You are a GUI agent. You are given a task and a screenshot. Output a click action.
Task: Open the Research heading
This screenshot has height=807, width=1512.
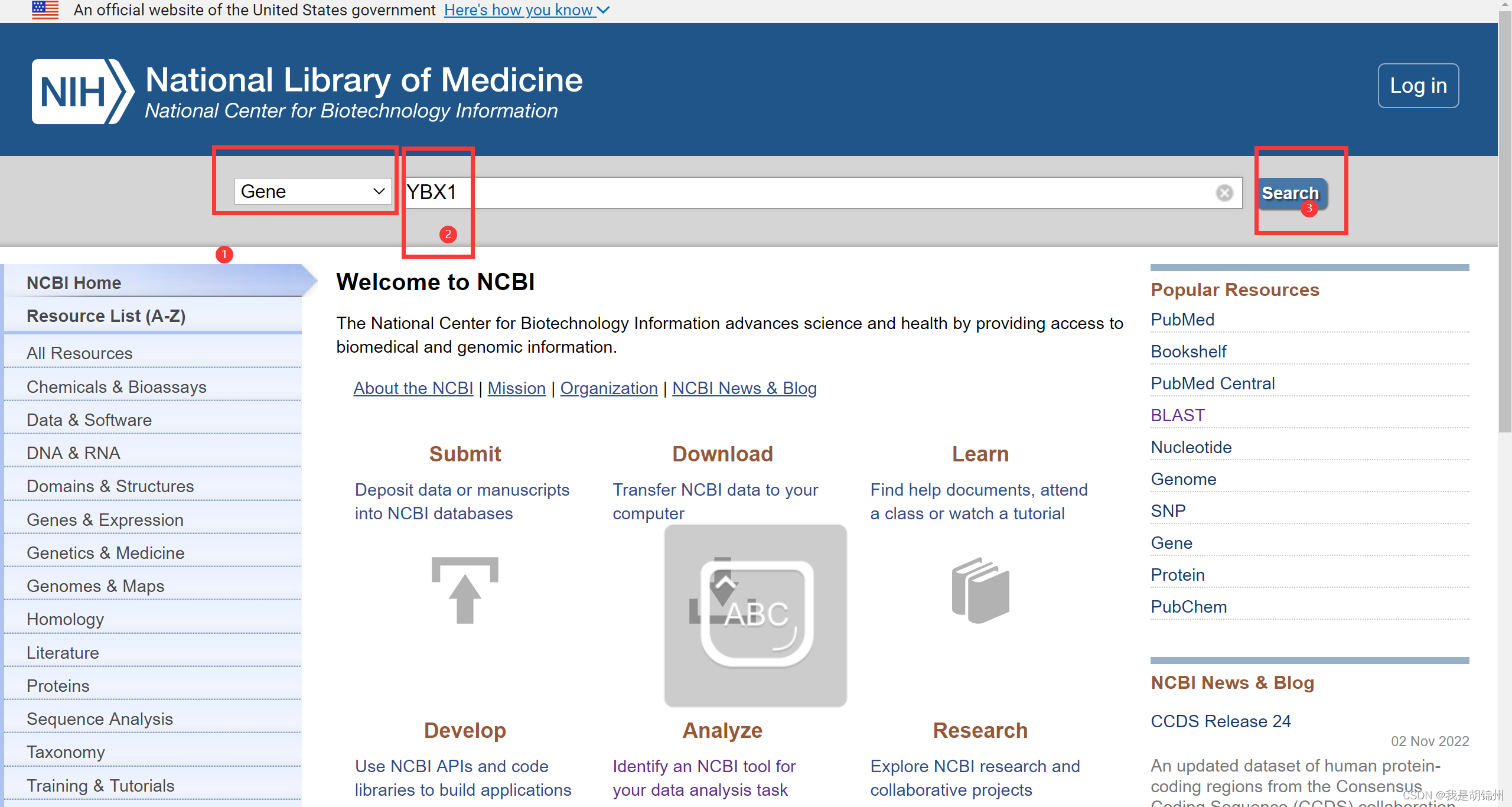coord(980,730)
